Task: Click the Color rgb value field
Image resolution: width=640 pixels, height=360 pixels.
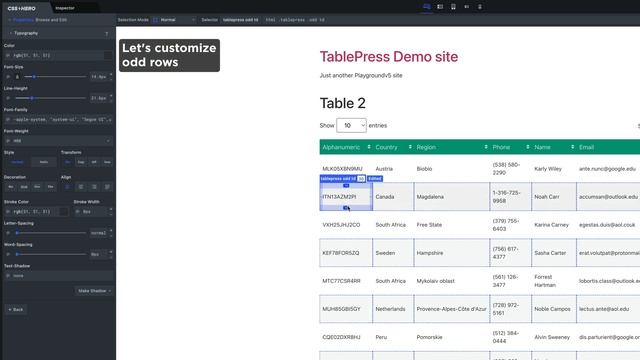Action: point(53,55)
